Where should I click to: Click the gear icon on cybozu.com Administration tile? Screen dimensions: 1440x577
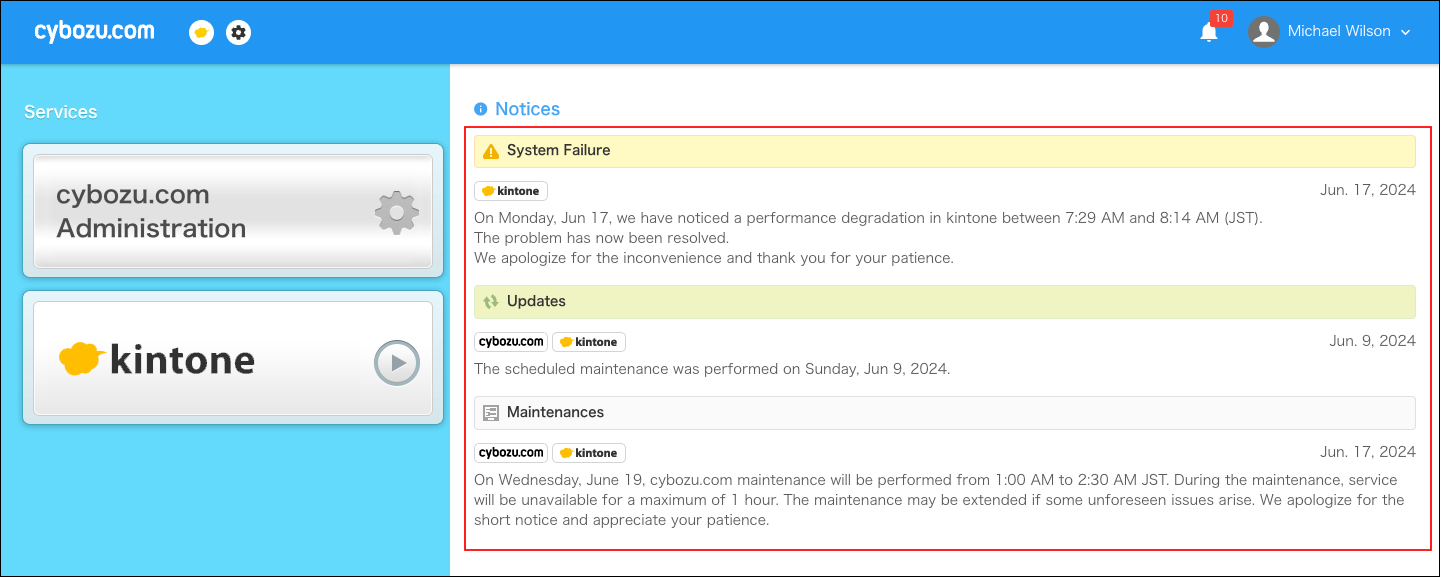[x=396, y=212]
